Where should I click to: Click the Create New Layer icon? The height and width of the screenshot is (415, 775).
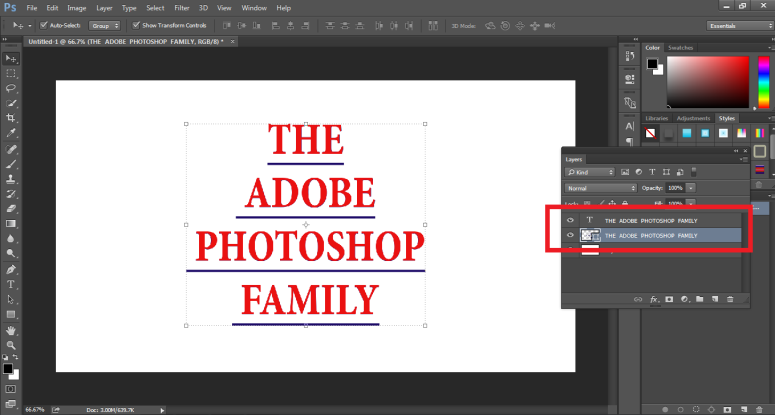pyautogui.click(x=715, y=299)
